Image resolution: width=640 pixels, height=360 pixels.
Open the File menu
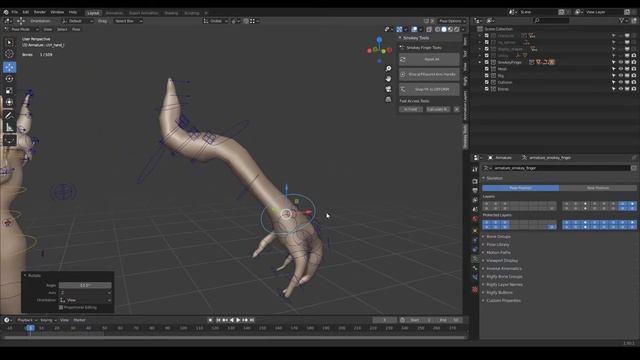tap(15, 12)
